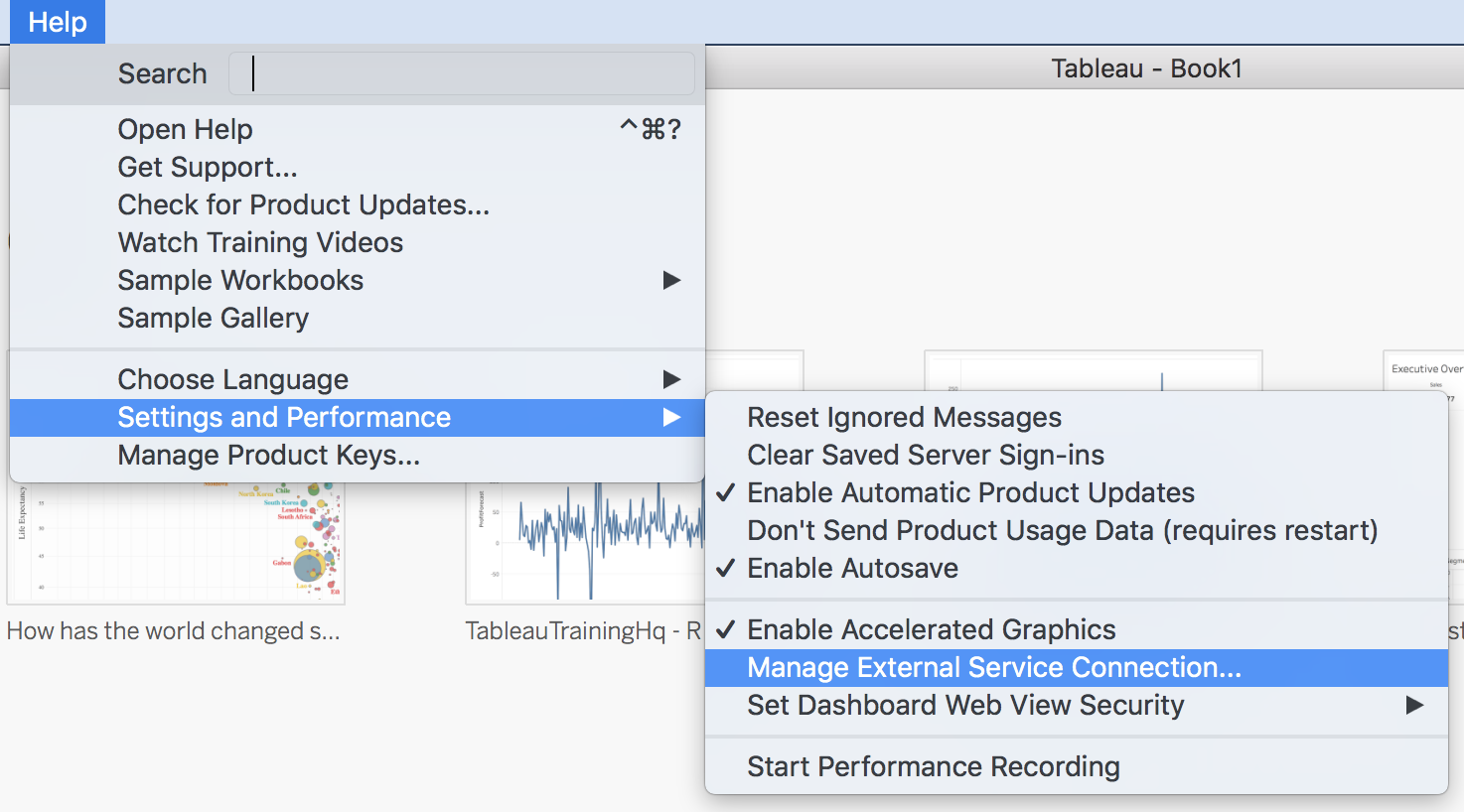The height and width of the screenshot is (812, 1464).
Task: Open the Help menu
Action: (56, 21)
